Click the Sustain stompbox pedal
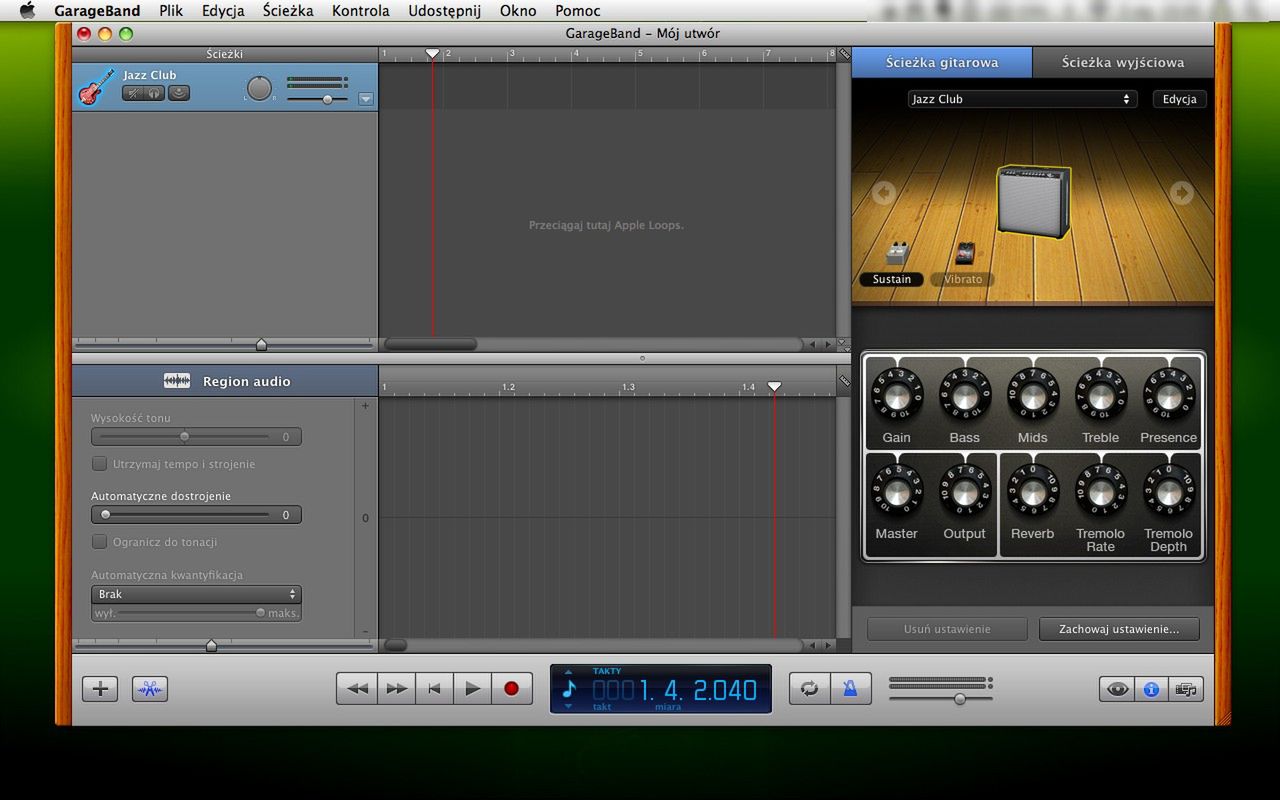 point(897,254)
